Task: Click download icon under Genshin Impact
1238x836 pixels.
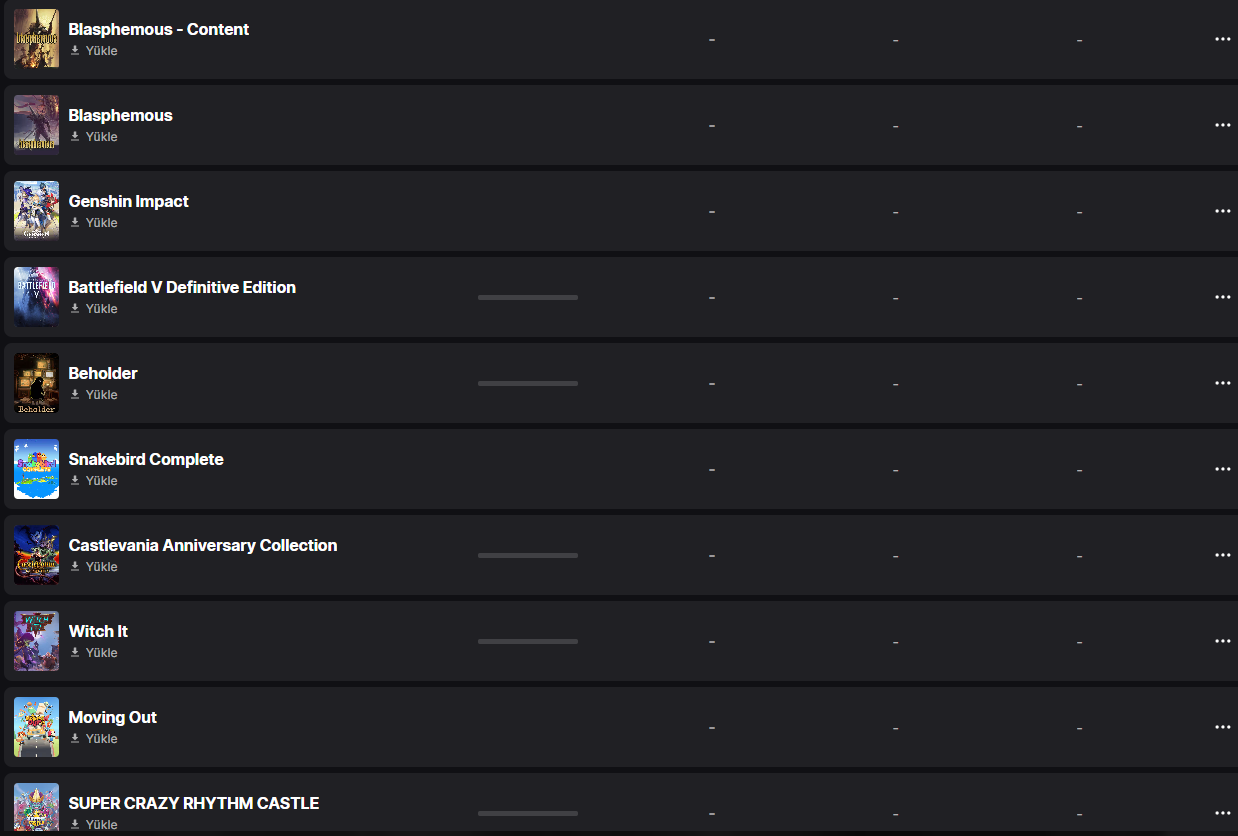Action: click(75, 223)
